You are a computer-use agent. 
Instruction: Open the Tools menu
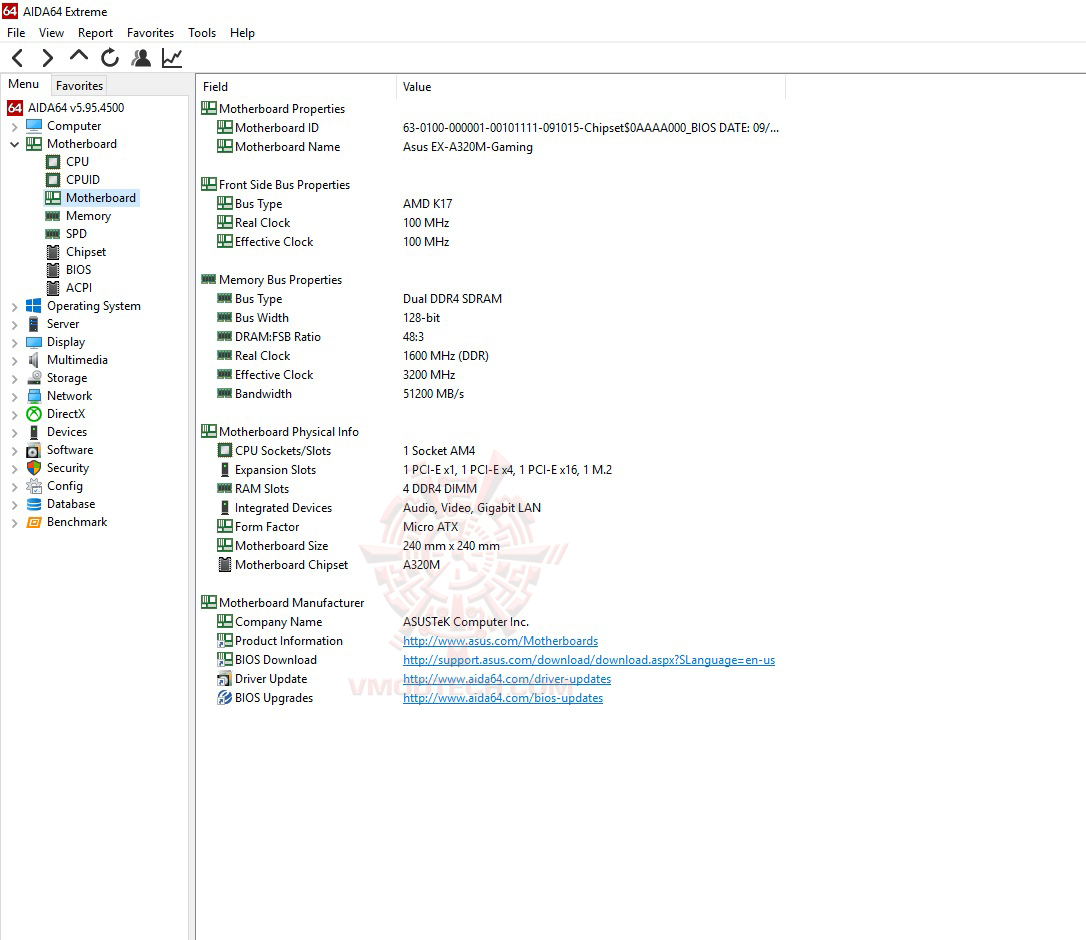[202, 33]
